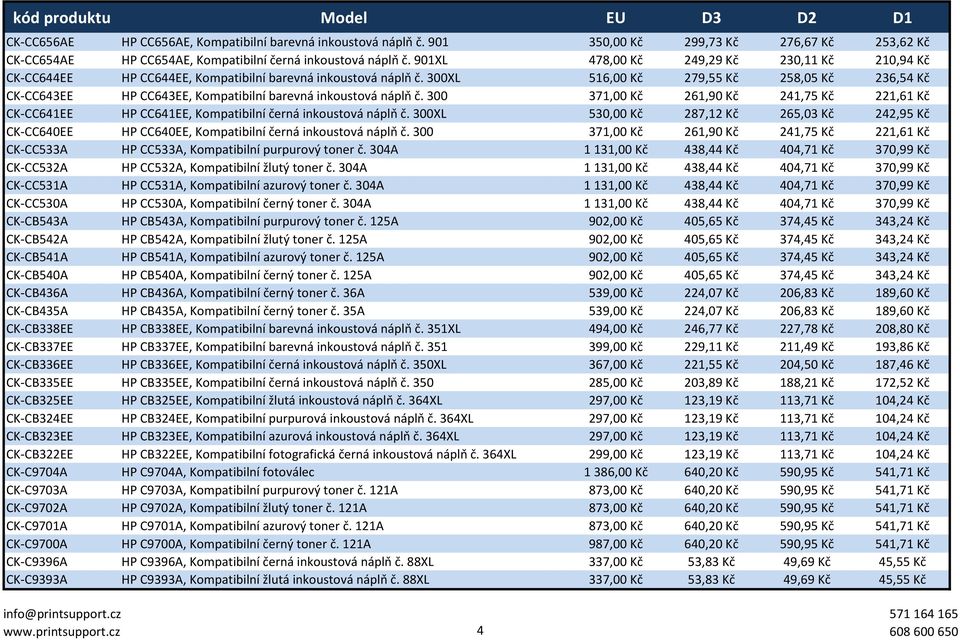
Task: Click D3 price 299,73 Kč for CK-CC656AE
Action: tap(711, 42)
